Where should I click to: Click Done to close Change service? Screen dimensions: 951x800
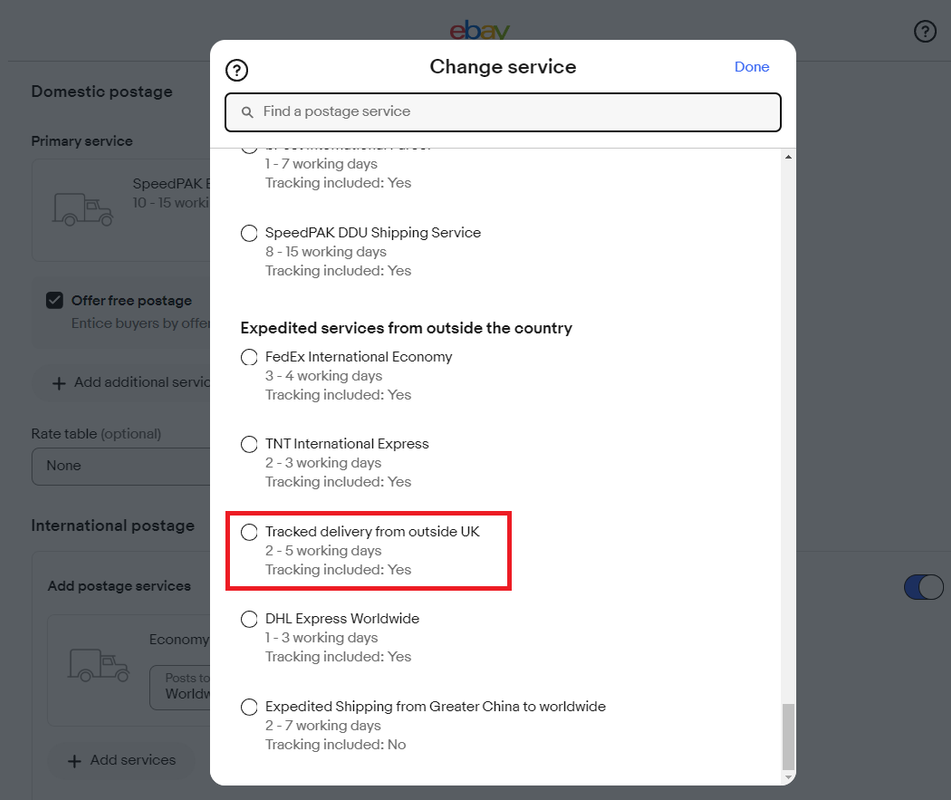(x=751, y=67)
